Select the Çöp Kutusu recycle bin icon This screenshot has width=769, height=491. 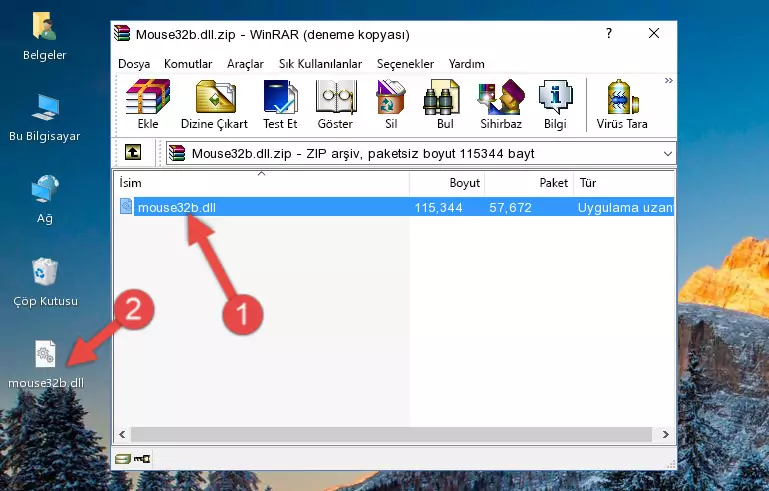(x=45, y=283)
